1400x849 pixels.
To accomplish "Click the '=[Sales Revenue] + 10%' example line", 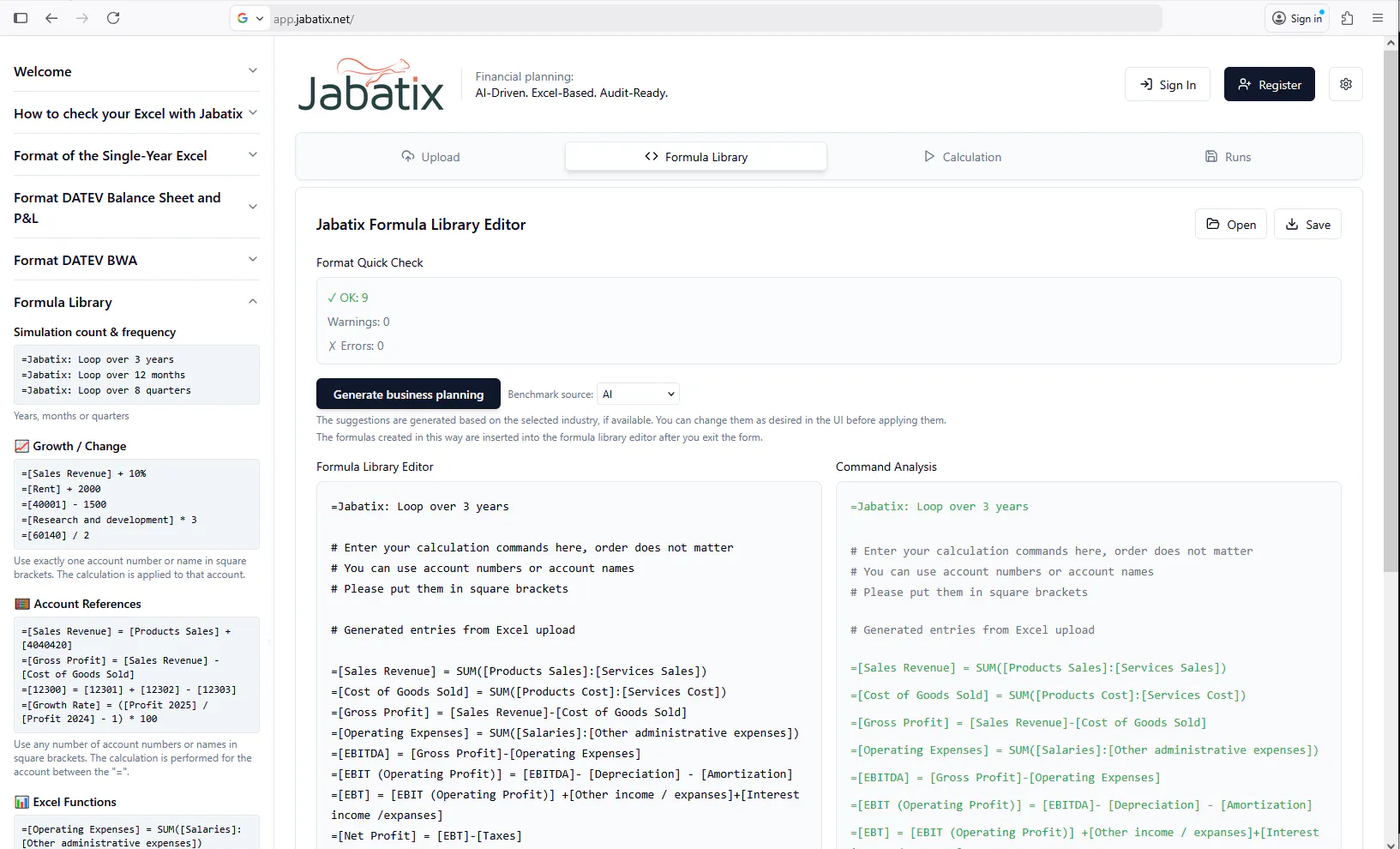I will 84,473.
